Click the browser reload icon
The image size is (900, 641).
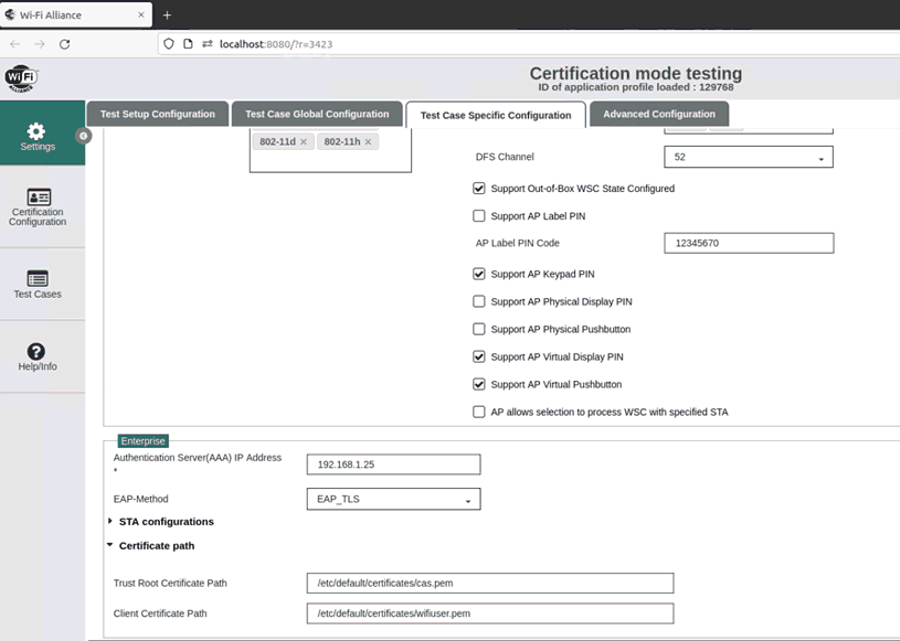[65, 44]
